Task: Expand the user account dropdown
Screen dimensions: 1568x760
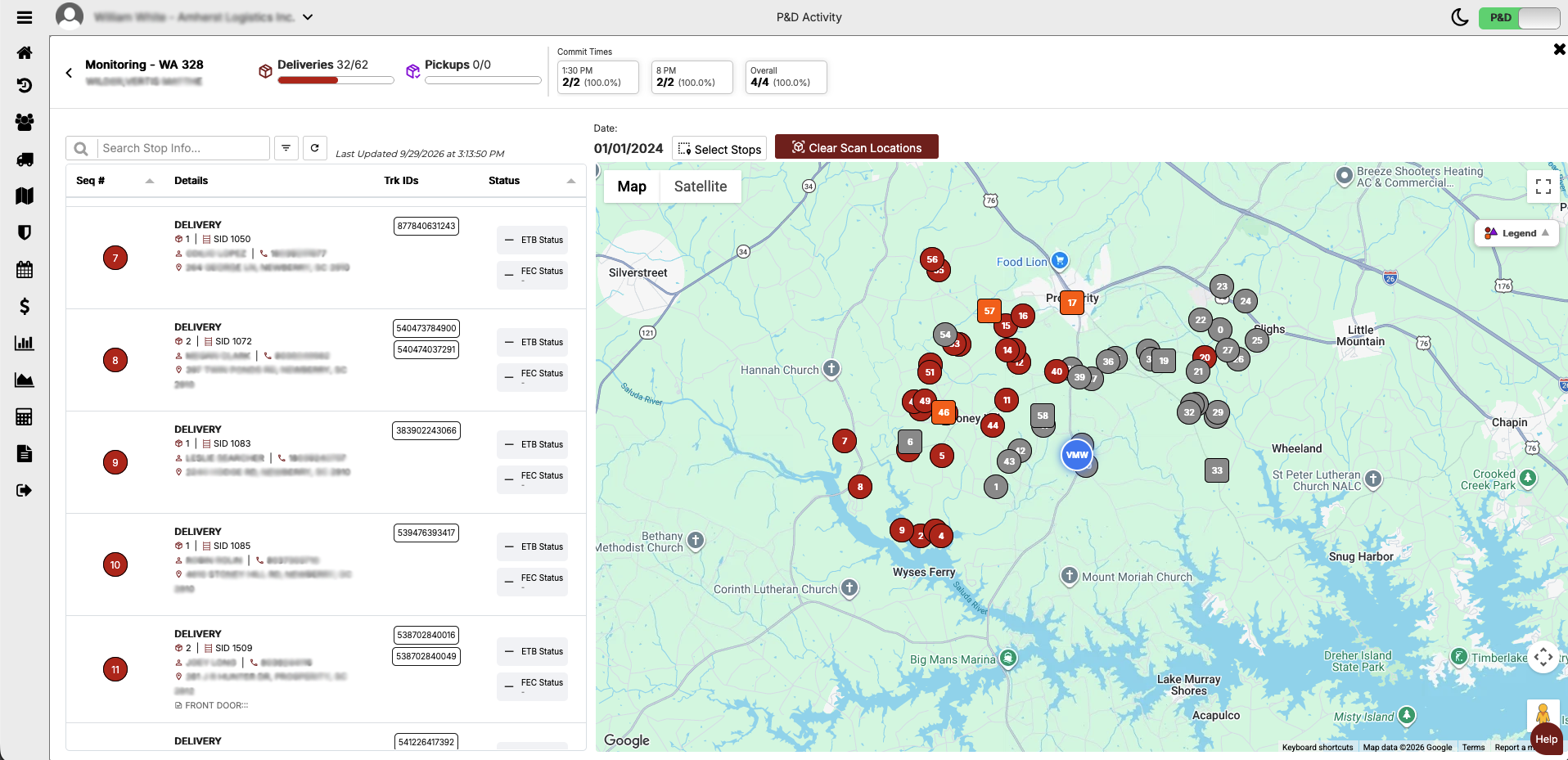Action: coord(308,17)
